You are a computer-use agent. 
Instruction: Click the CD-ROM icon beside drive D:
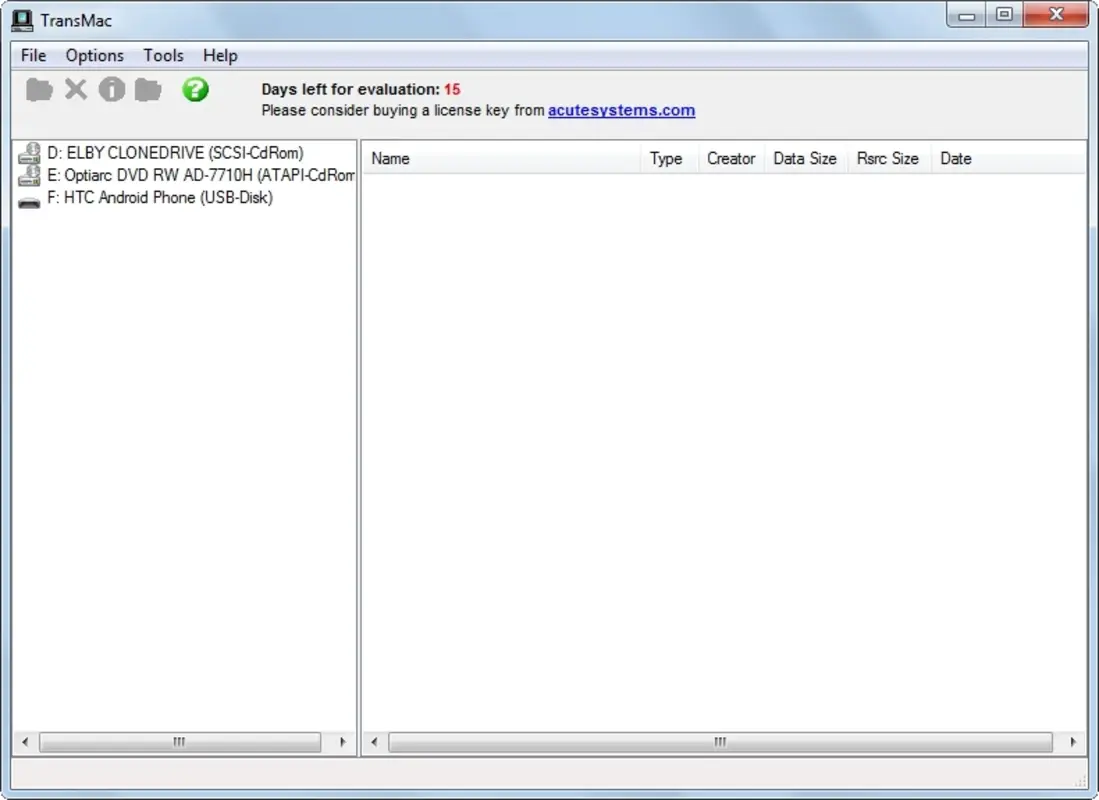click(28, 152)
